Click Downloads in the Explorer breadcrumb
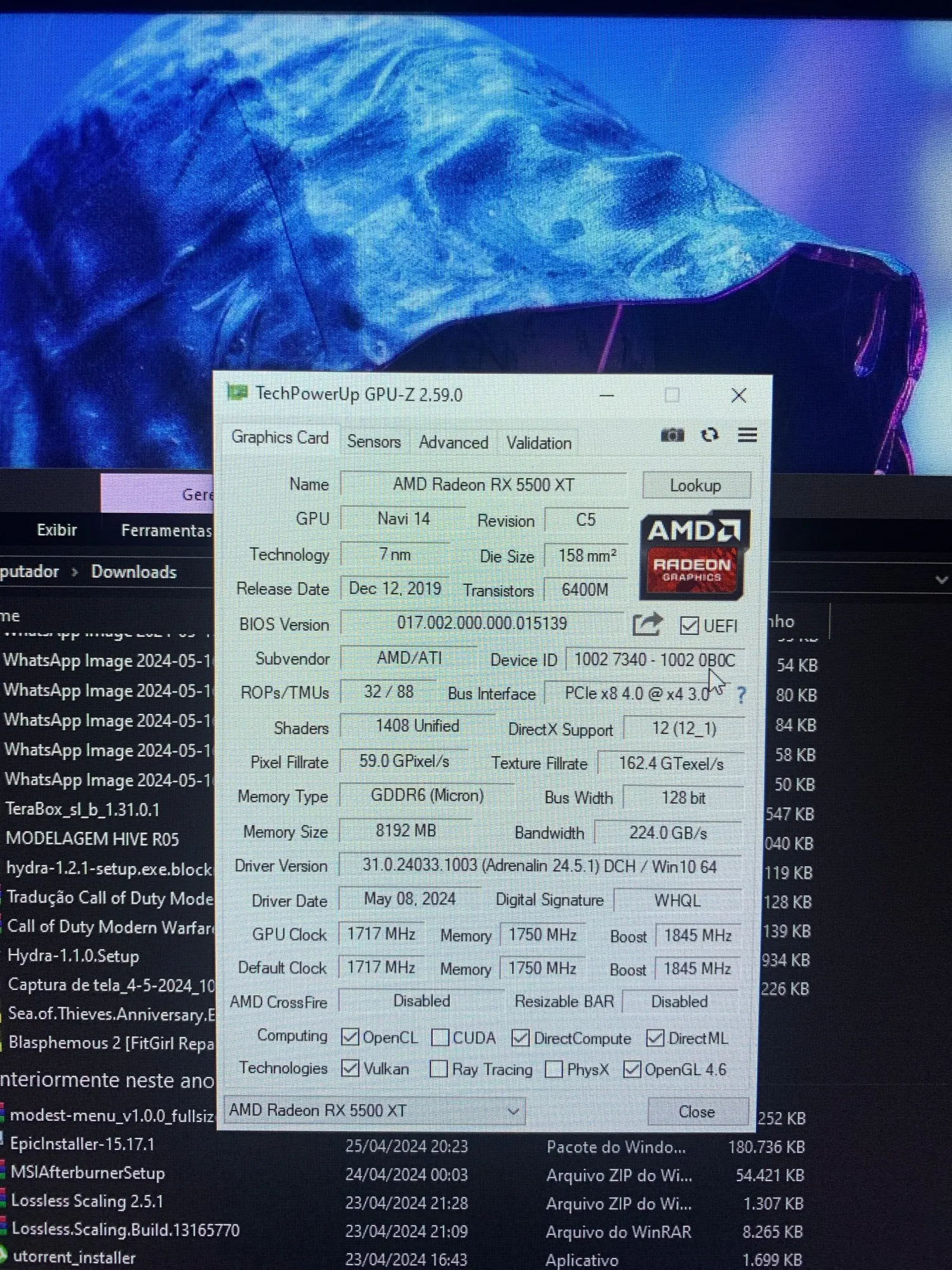This screenshot has height=1270, width=952. pyautogui.click(x=134, y=572)
